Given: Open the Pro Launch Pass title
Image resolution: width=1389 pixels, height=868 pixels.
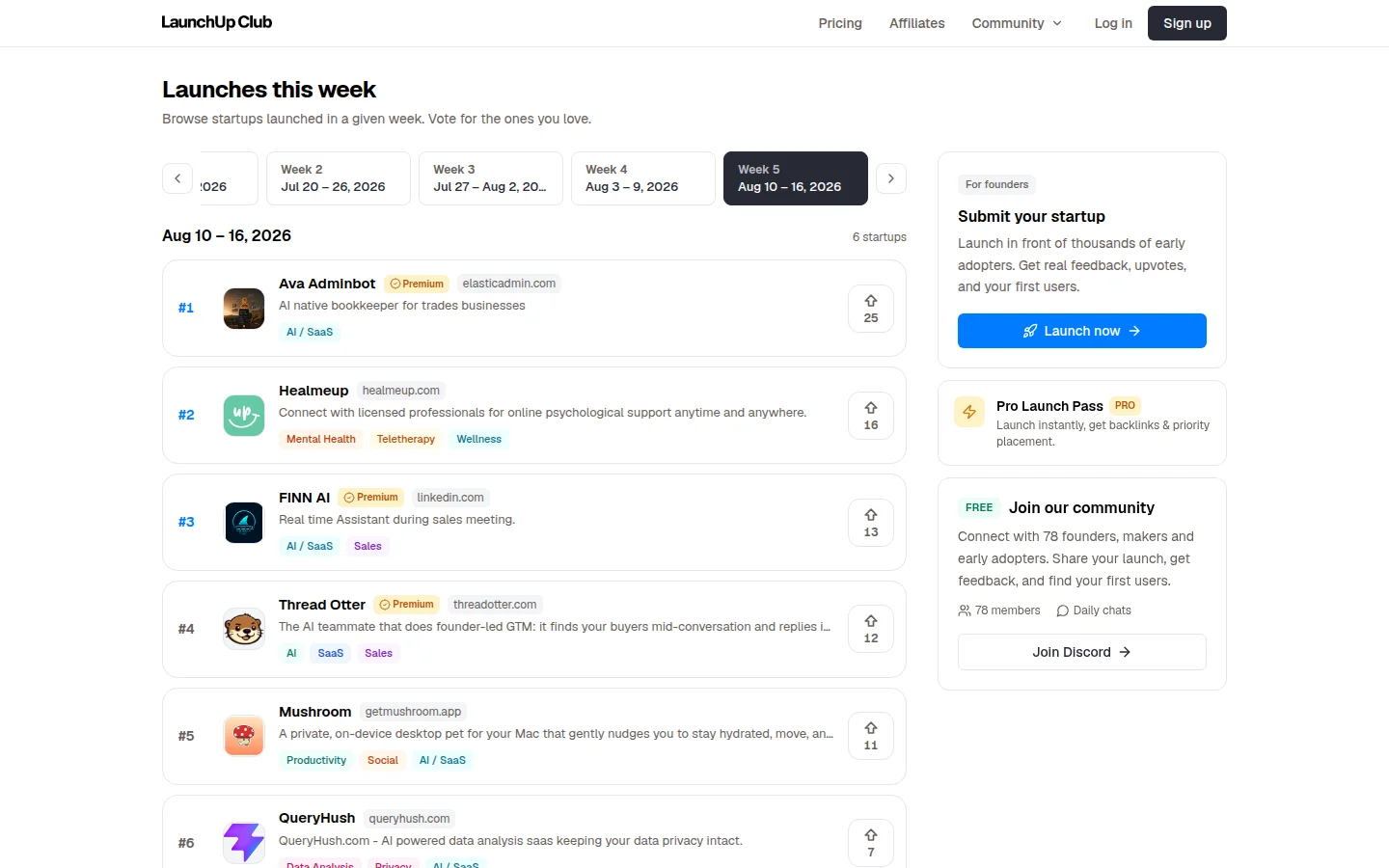Looking at the screenshot, I should point(1049,406).
